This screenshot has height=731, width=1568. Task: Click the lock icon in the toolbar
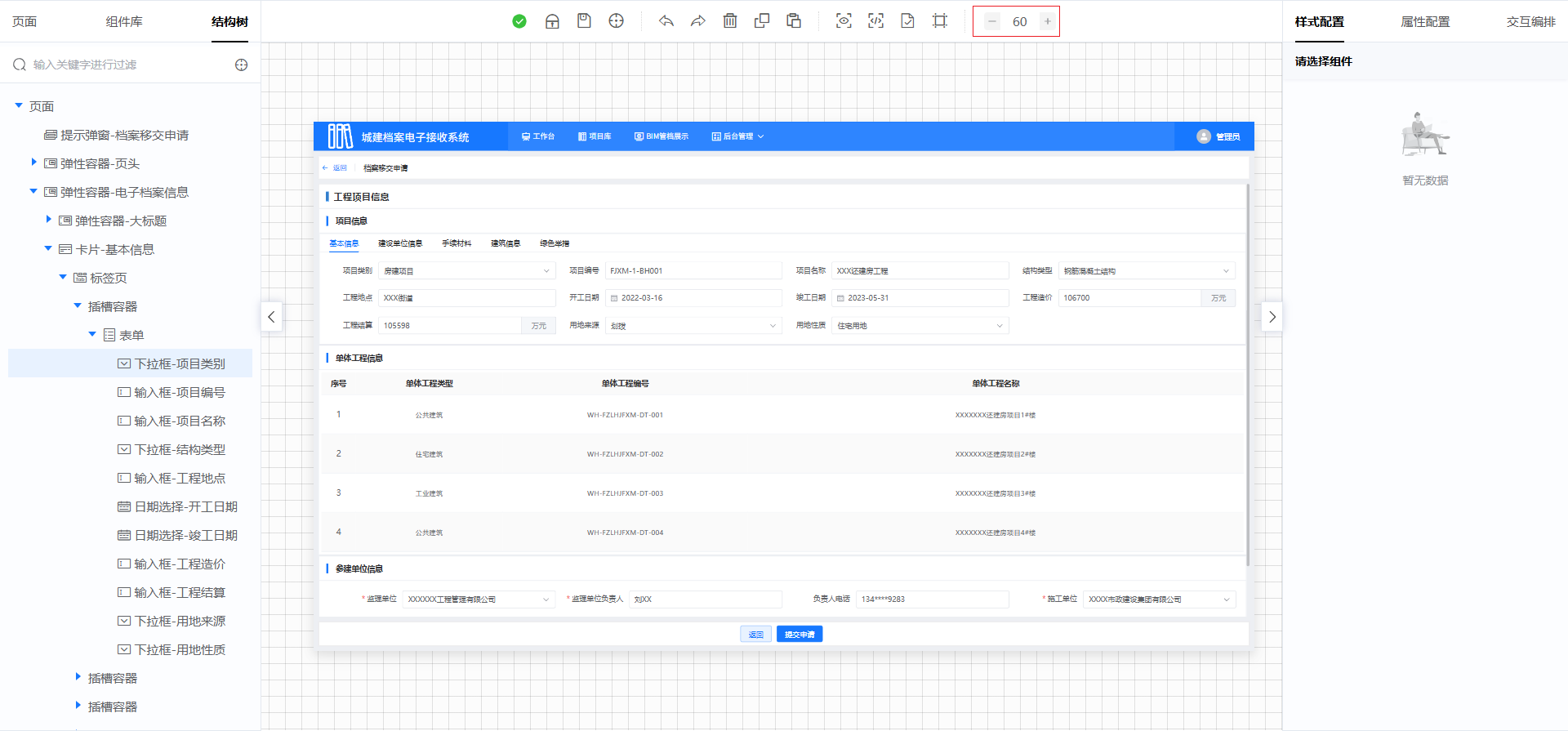point(552,21)
